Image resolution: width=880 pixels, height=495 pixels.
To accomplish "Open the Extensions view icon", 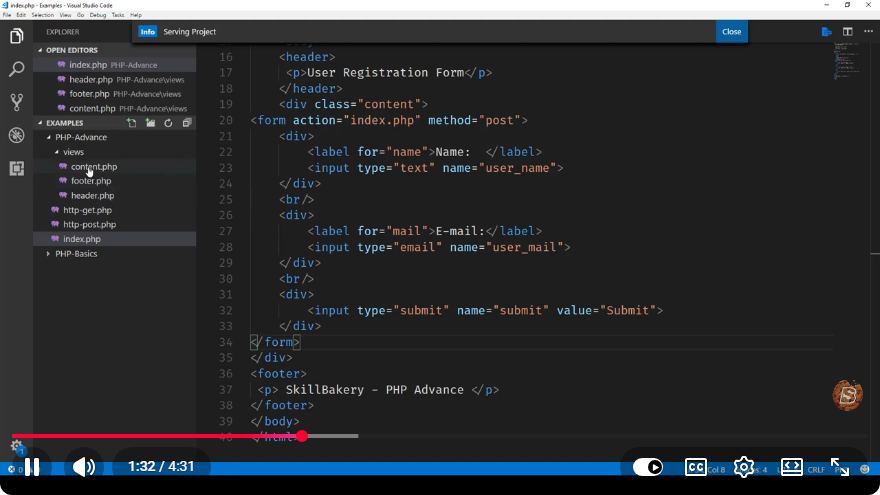I will (x=16, y=168).
